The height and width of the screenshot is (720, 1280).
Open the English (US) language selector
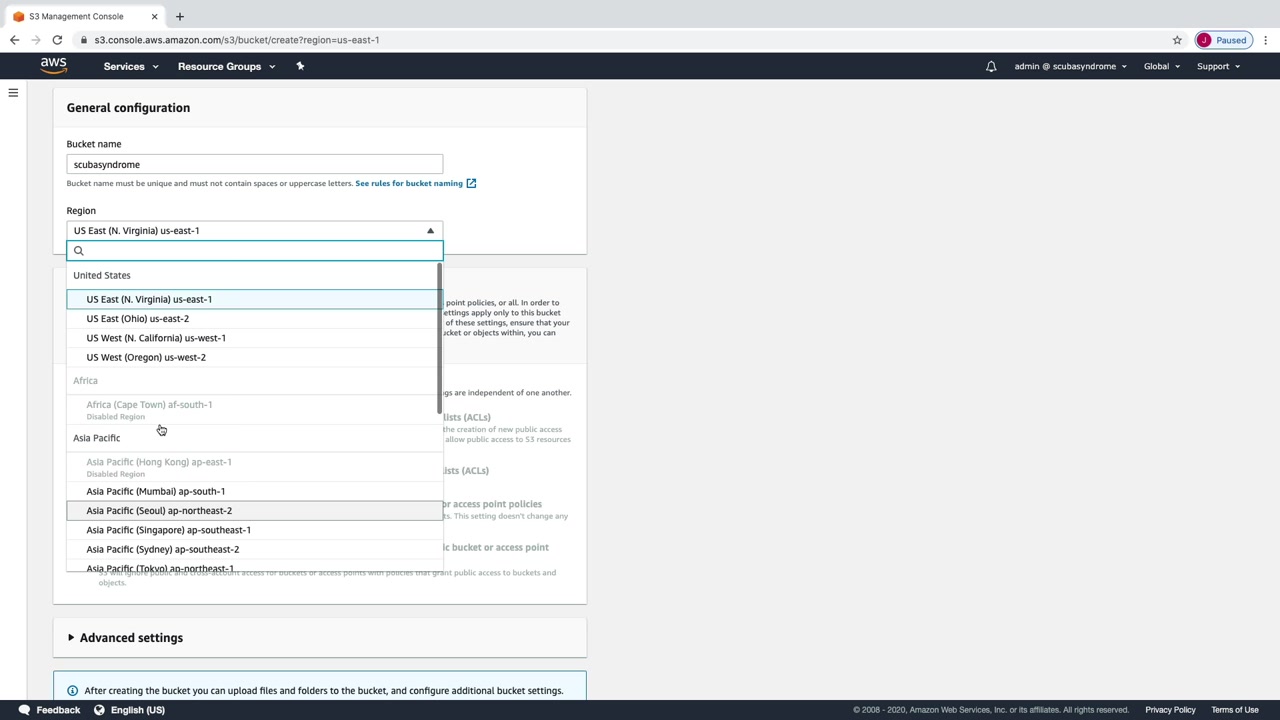[138, 710]
